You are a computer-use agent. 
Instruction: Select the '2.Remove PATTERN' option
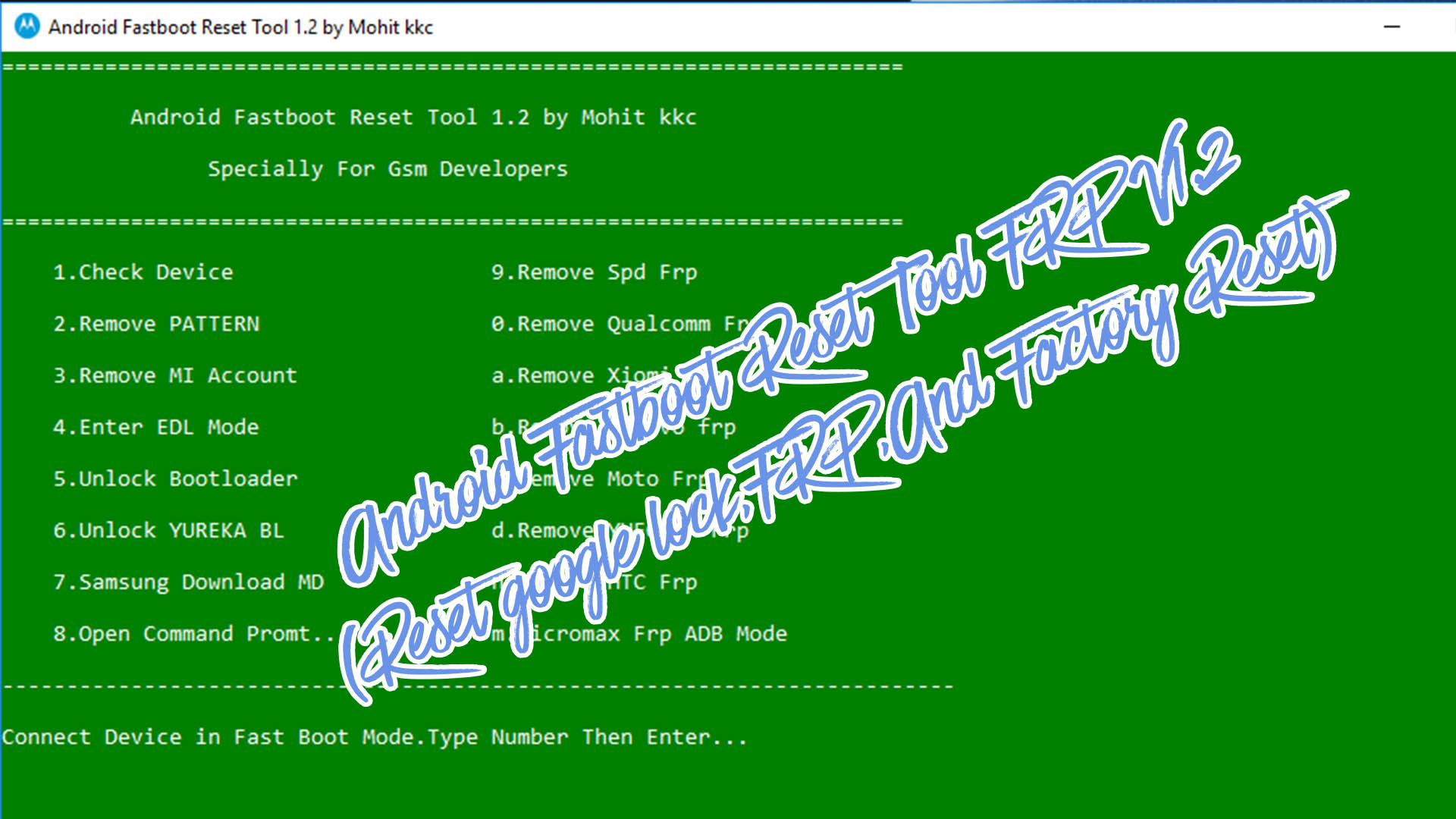coord(156,324)
